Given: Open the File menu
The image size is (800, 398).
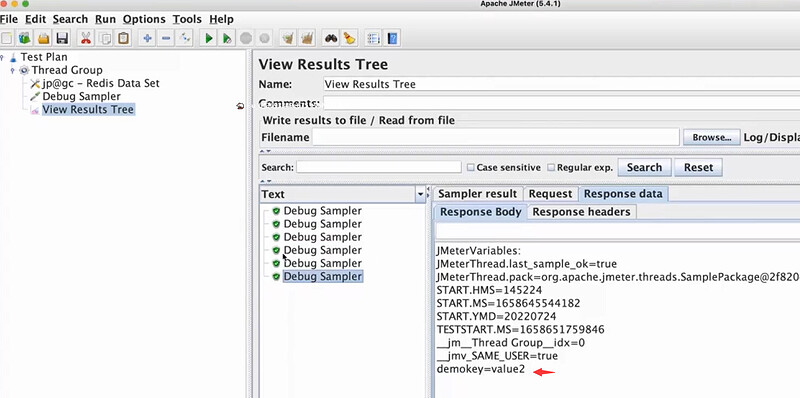Looking at the screenshot, I should [x=9, y=19].
